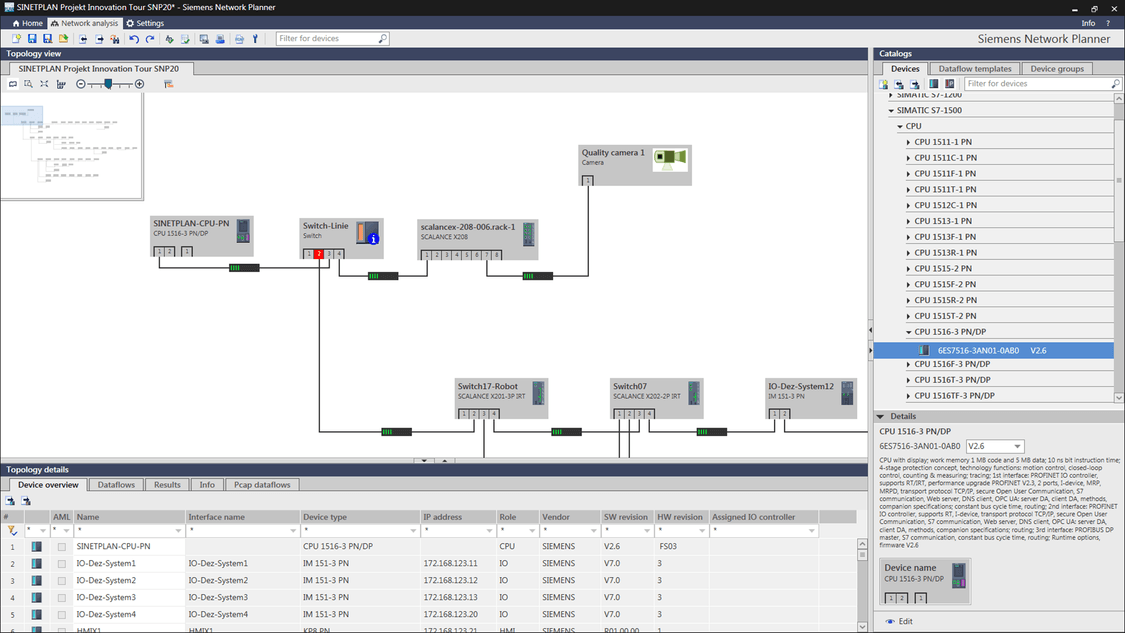Click the report with green checkmark icon
The image size is (1125, 633).
(185, 39)
